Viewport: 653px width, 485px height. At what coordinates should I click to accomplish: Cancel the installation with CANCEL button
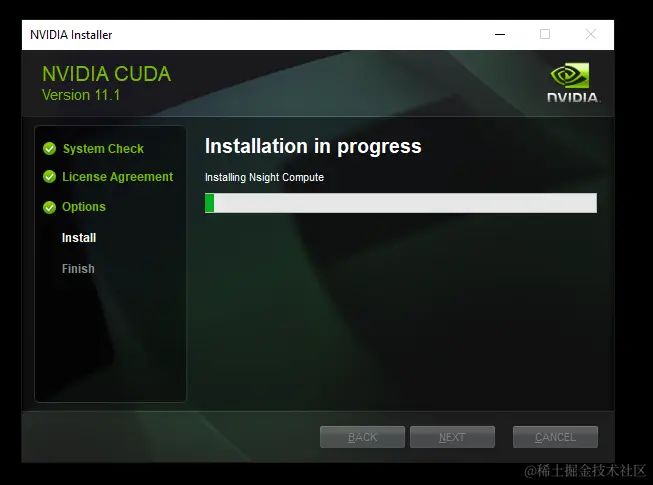point(556,437)
